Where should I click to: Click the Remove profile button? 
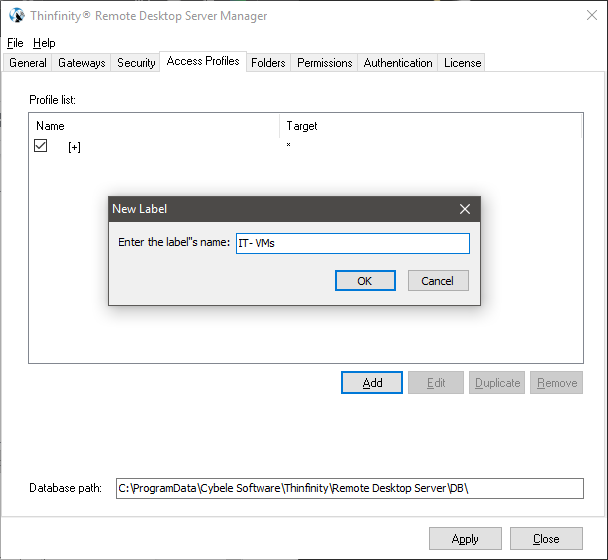point(556,383)
